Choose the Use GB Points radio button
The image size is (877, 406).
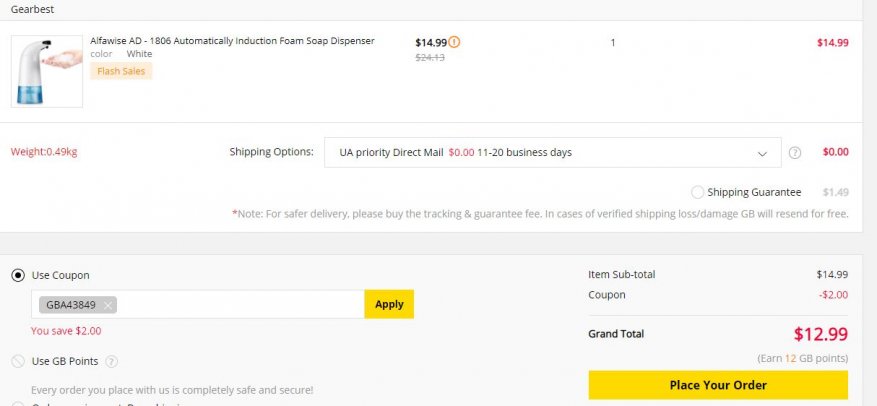(18, 361)
